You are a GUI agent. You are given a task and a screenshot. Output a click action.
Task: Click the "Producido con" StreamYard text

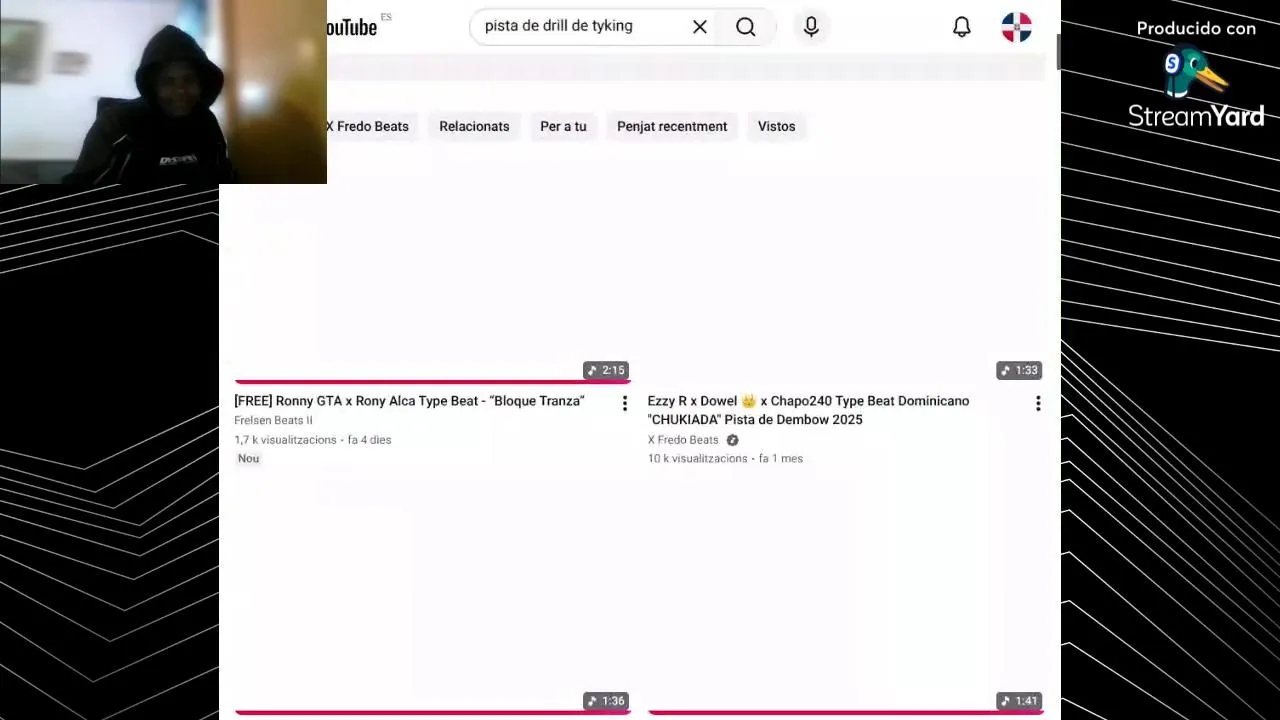click(x=1196, y=29)
